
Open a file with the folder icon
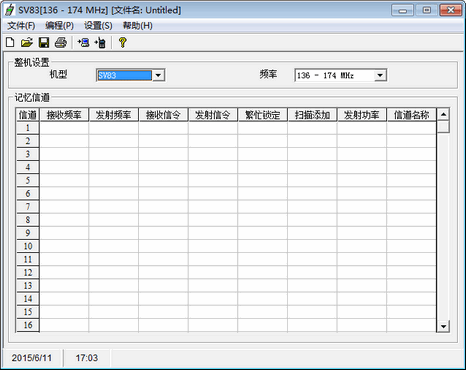point(27,42)
